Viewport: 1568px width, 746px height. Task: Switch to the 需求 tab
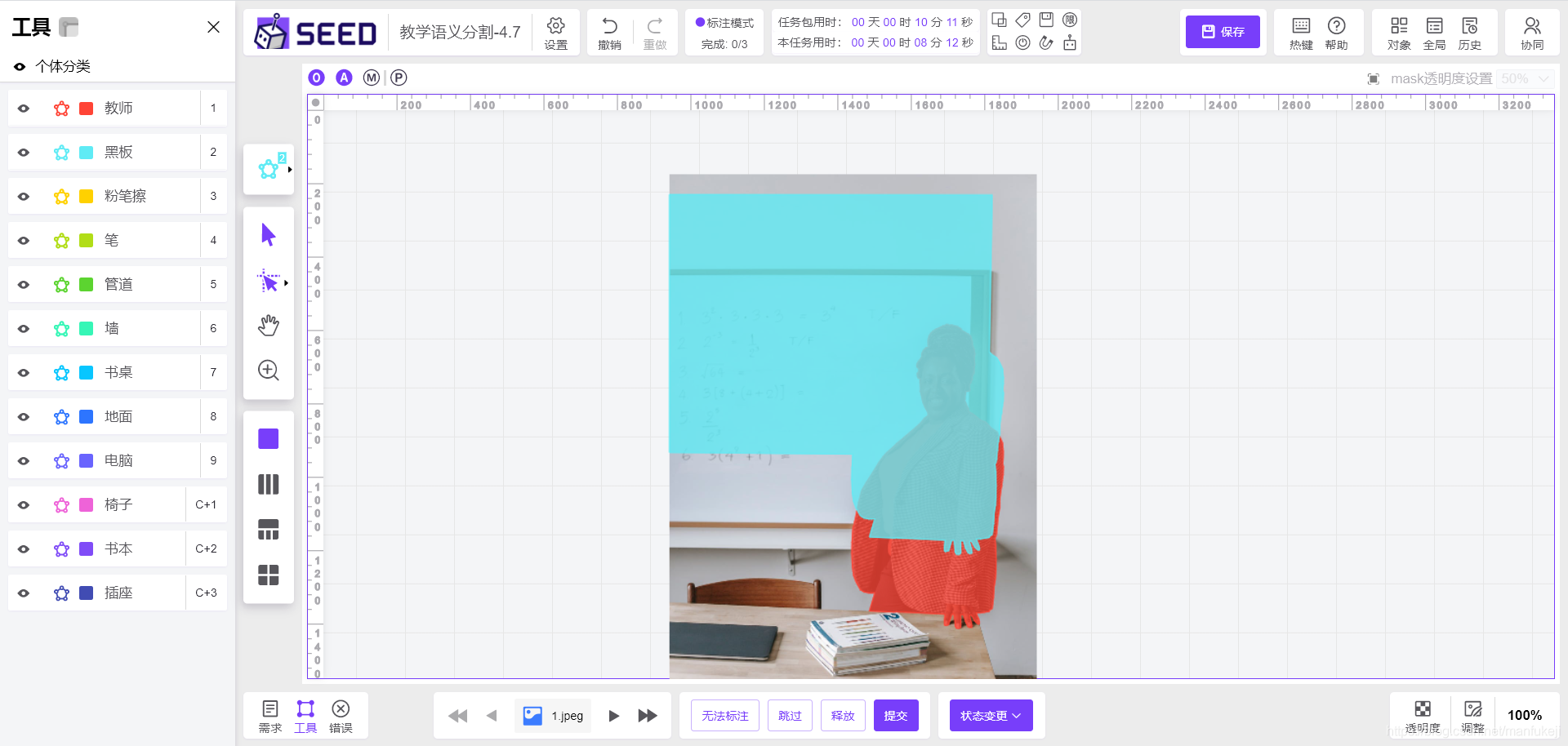[x=270, y=716]
